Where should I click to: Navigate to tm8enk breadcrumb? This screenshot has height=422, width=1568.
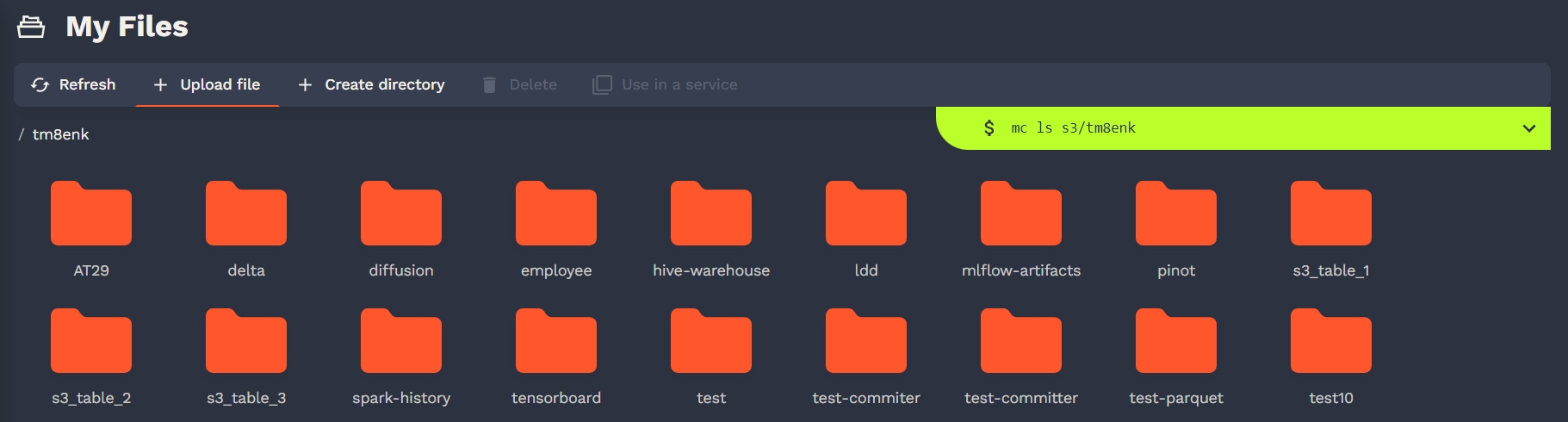tap(60, 134)
